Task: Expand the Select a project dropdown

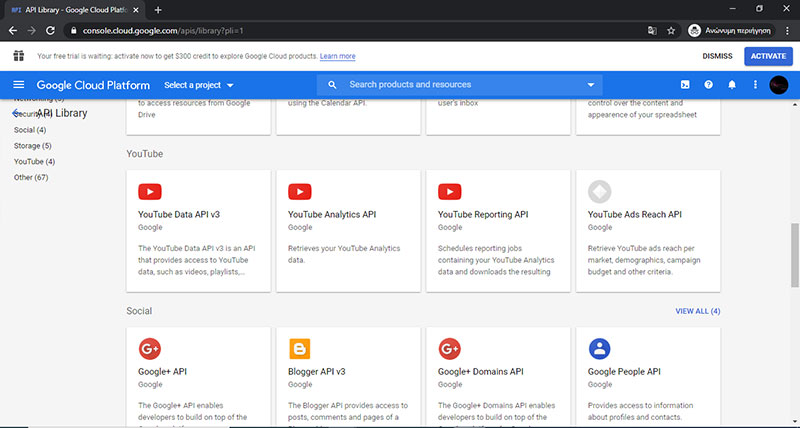Action: pyautogui.click(x=198, y=85)
